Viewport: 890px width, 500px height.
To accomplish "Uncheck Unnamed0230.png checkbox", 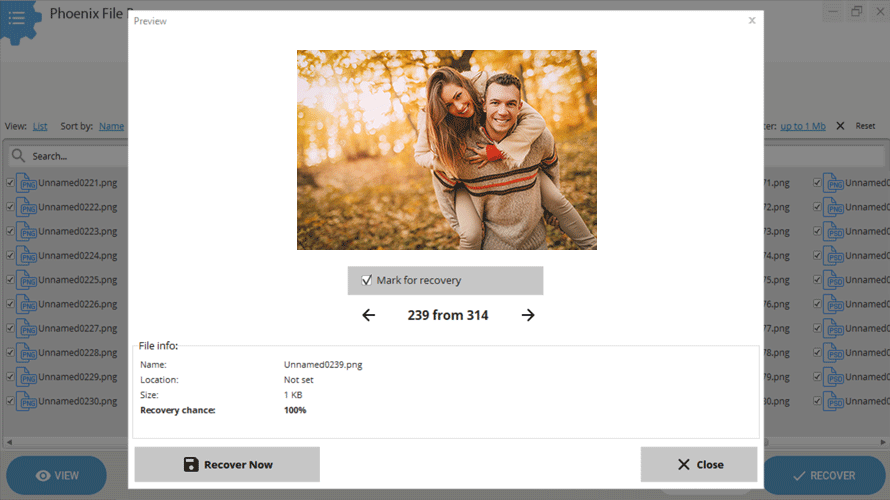I will point(10,401).
